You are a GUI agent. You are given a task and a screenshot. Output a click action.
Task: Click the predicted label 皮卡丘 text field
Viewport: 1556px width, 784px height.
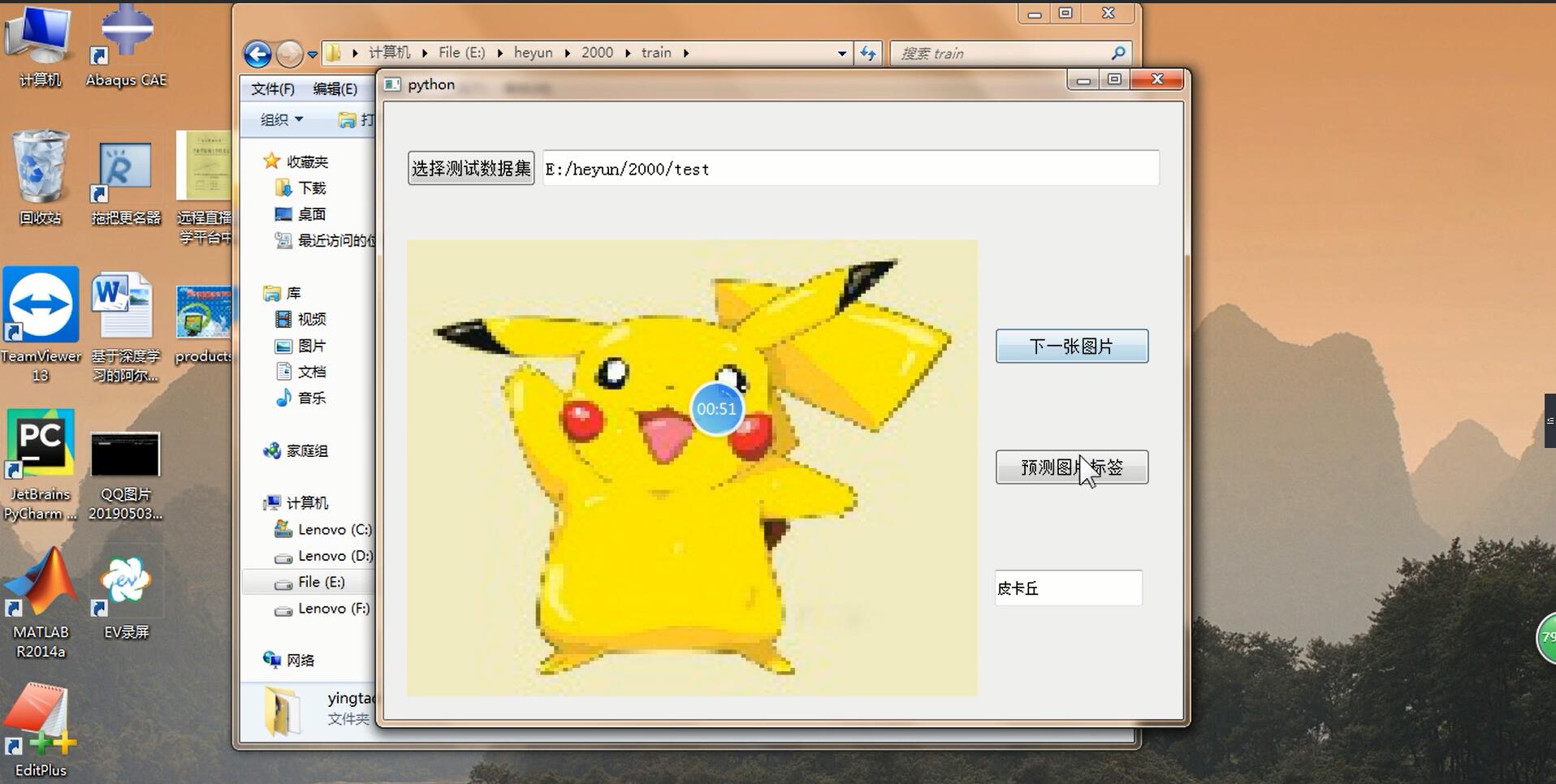click(x=1069, y=588)
